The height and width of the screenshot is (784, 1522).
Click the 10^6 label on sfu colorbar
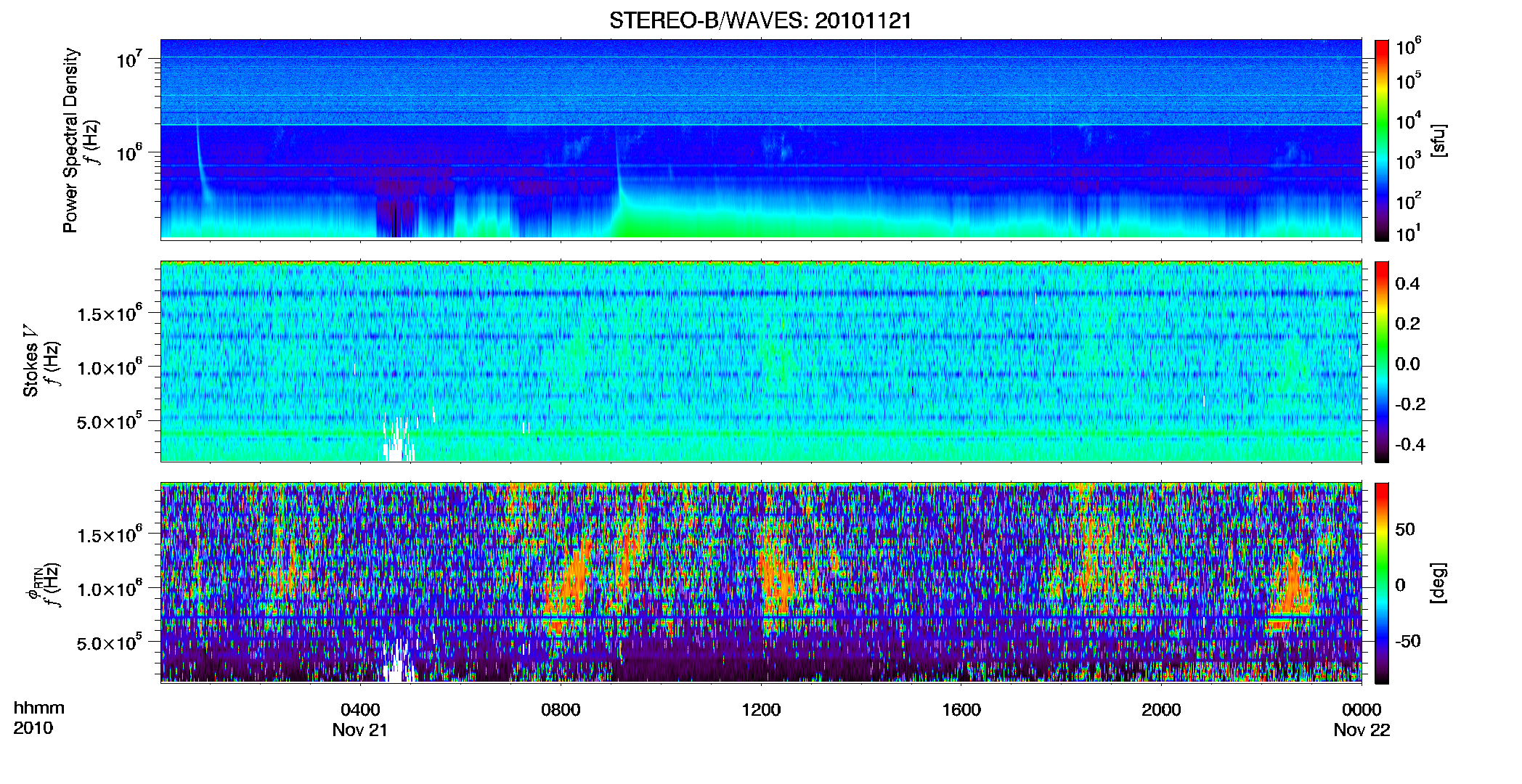[1409, 47]
